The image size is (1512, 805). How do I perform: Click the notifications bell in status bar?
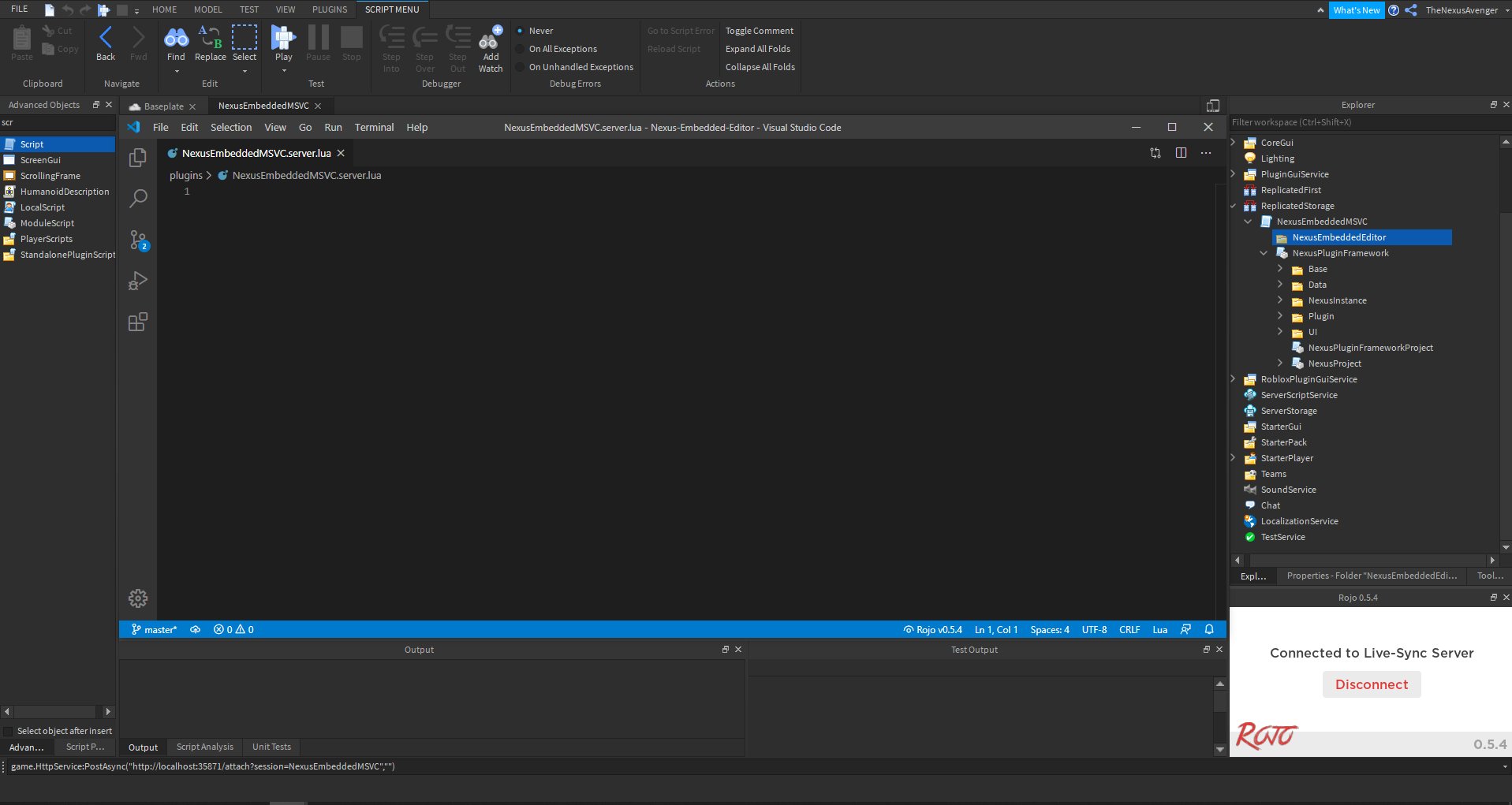1209,629
